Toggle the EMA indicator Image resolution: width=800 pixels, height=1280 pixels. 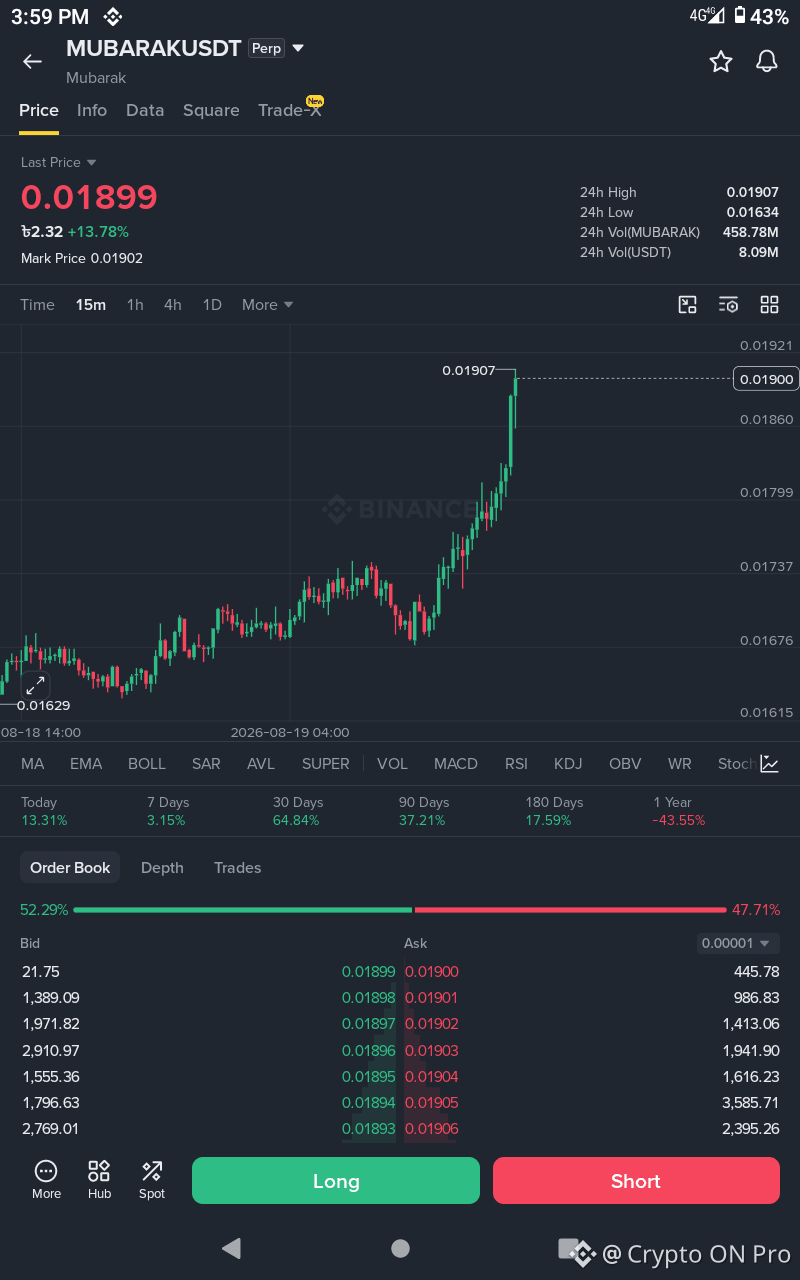(86, 764)
